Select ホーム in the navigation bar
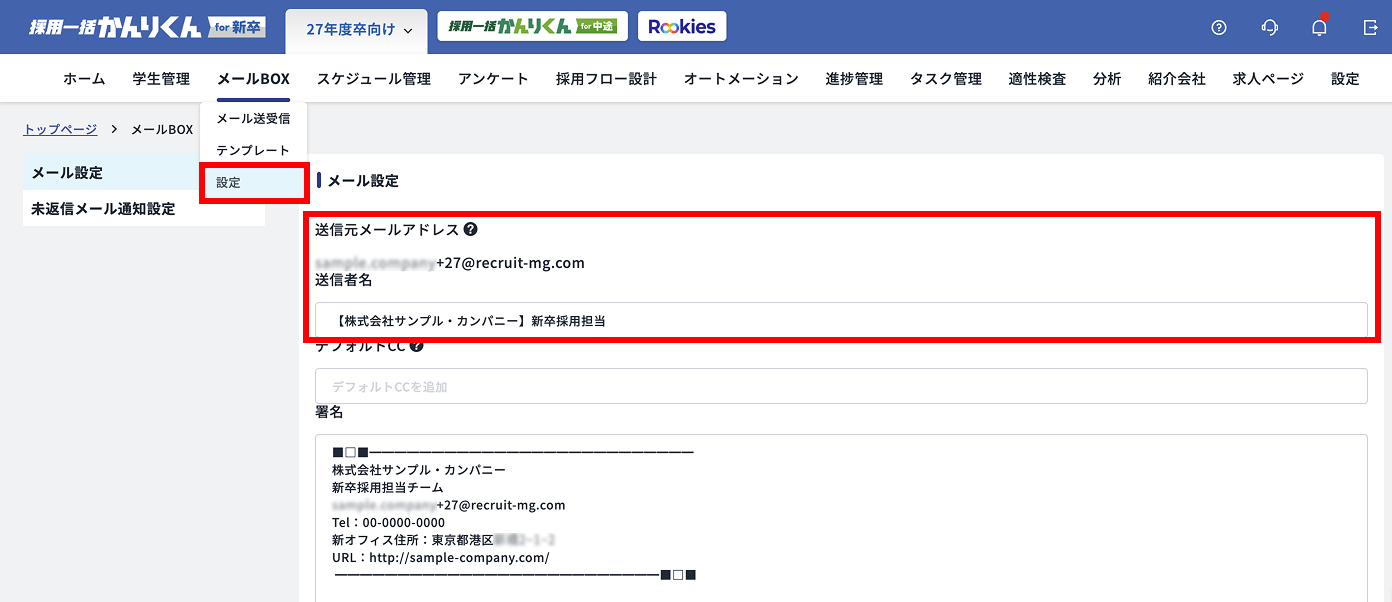 point(84,77)
